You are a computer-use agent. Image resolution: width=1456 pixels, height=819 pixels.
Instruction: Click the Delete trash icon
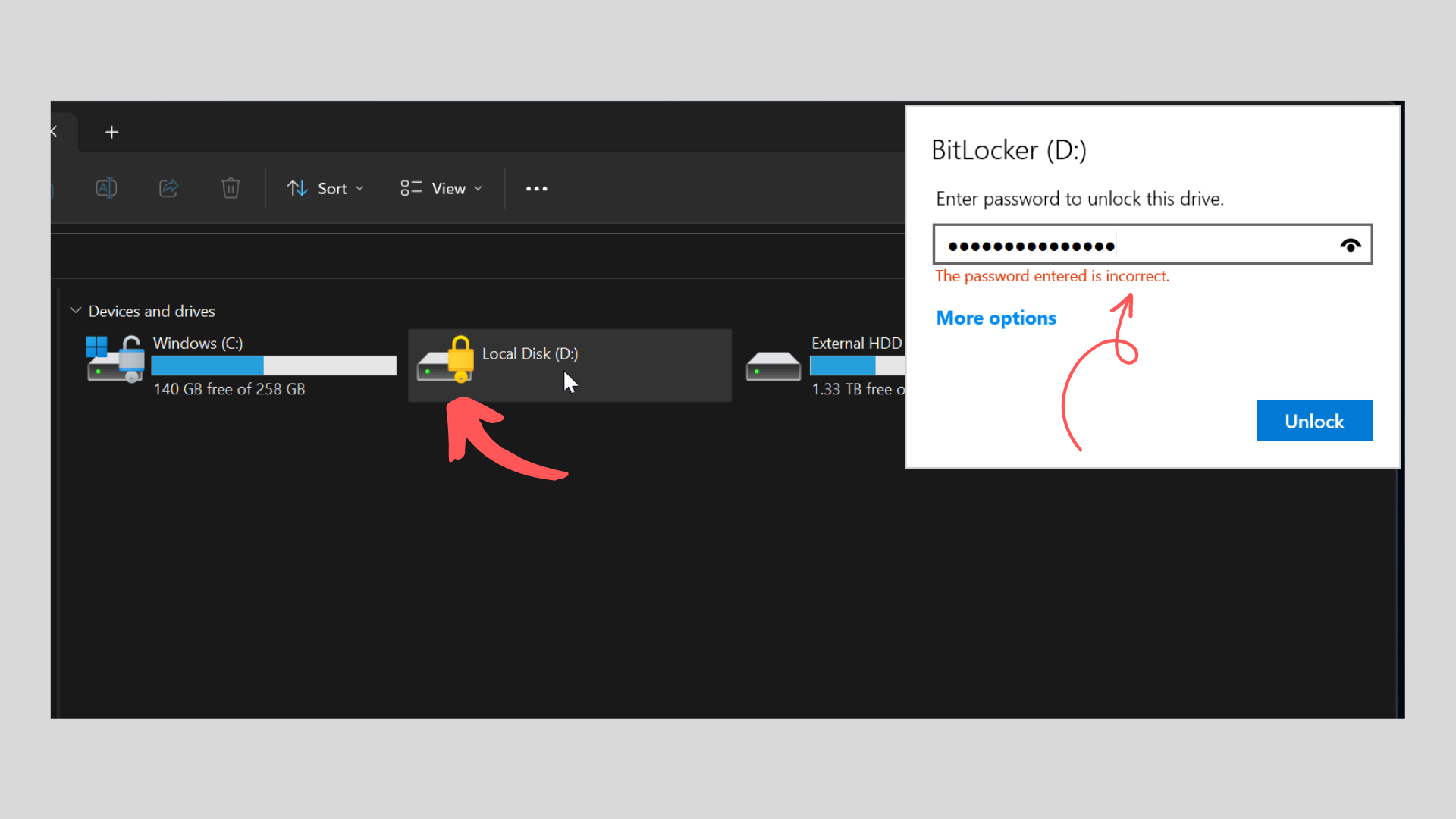coord(231,188)
